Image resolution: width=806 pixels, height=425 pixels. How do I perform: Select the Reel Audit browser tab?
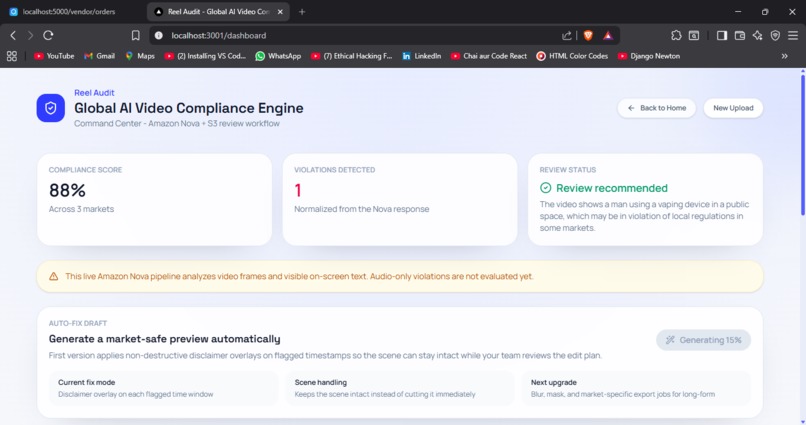click(x=216, y=11)
